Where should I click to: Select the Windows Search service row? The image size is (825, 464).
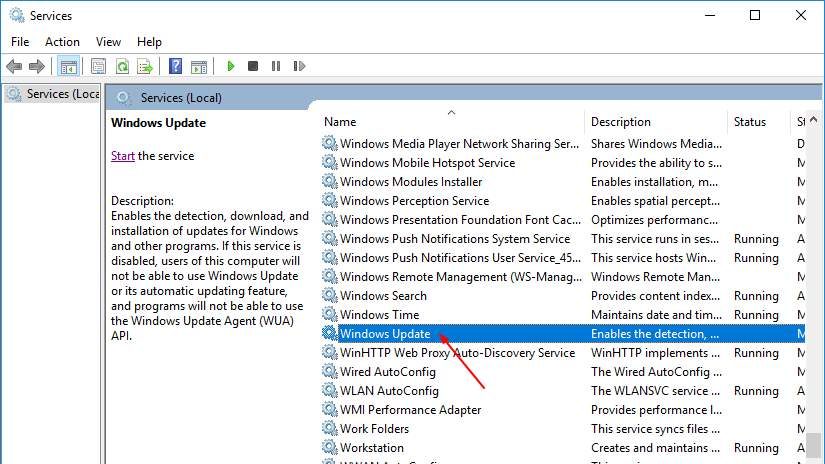pyautogui.click(x=383, y=296)
